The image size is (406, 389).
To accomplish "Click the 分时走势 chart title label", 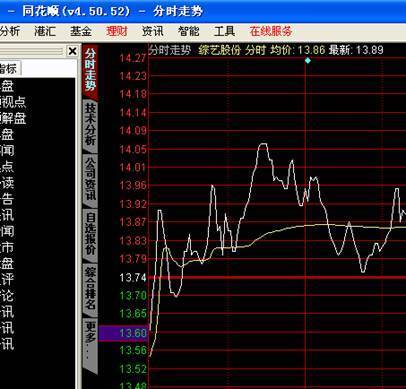I will click(x=169, y=50).
